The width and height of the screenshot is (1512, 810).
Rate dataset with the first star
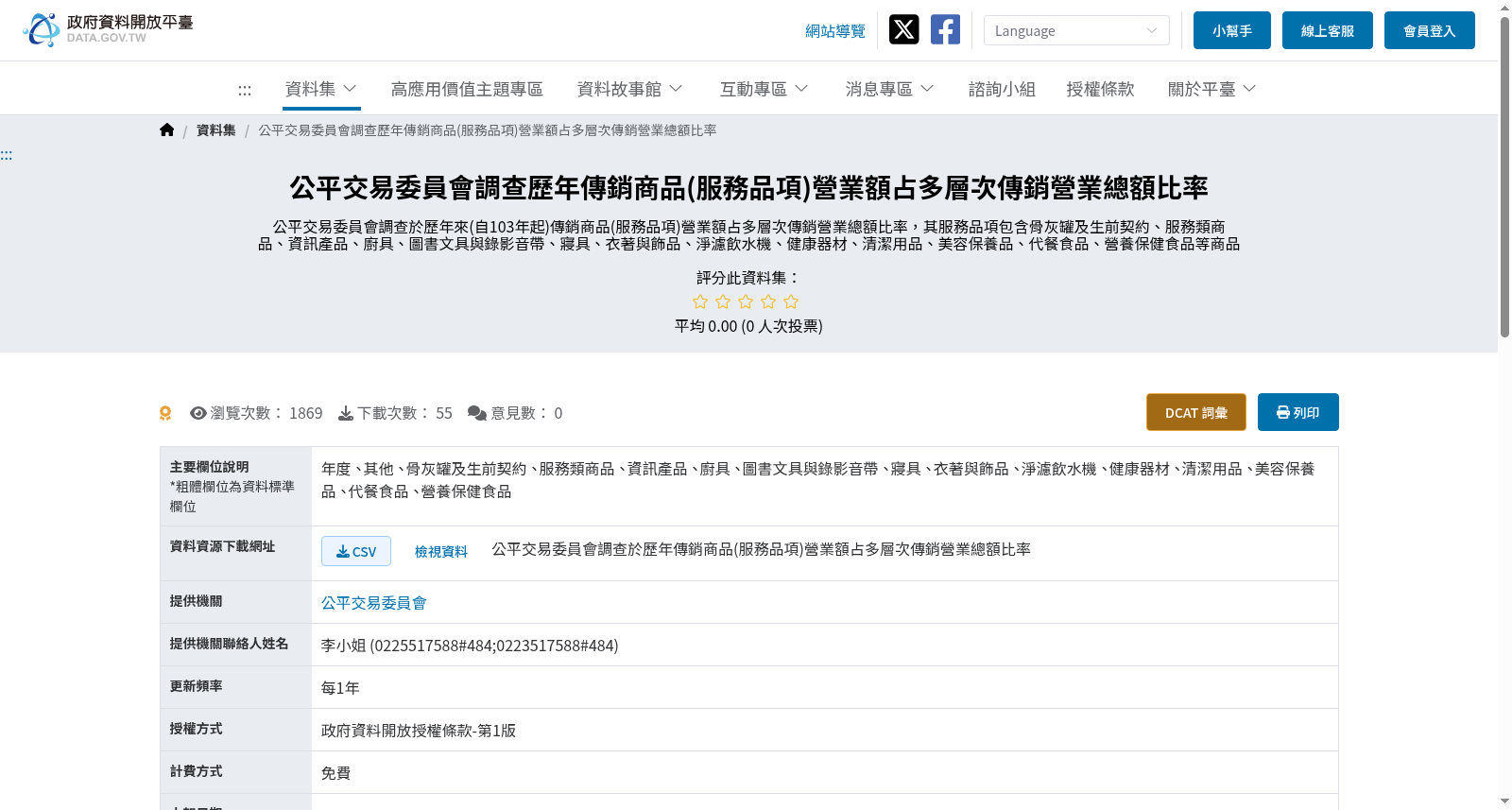click(700, 302)
